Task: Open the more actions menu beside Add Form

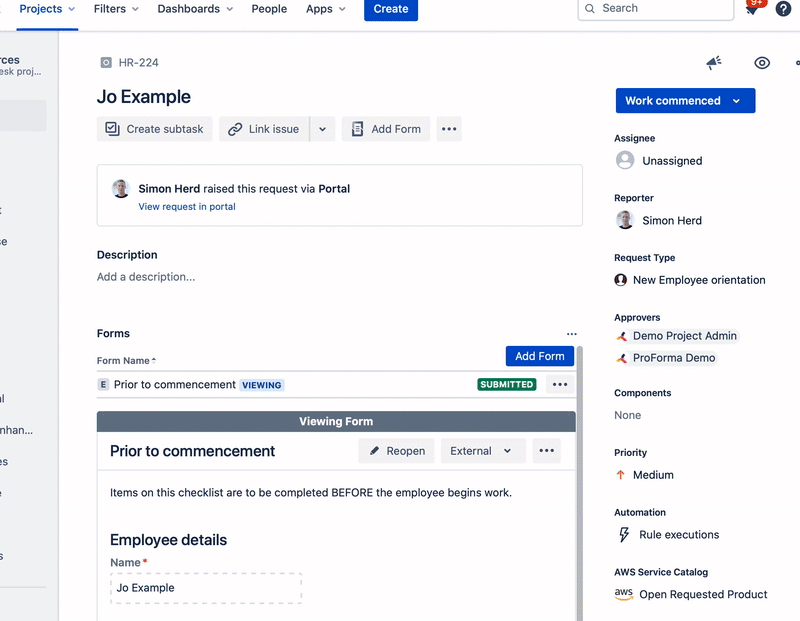Action: point(449,129)
